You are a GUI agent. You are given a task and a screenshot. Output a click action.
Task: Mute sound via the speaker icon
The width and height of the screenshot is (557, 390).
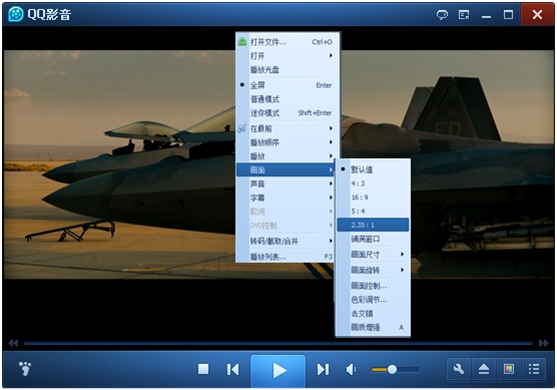tap(351, 369)
